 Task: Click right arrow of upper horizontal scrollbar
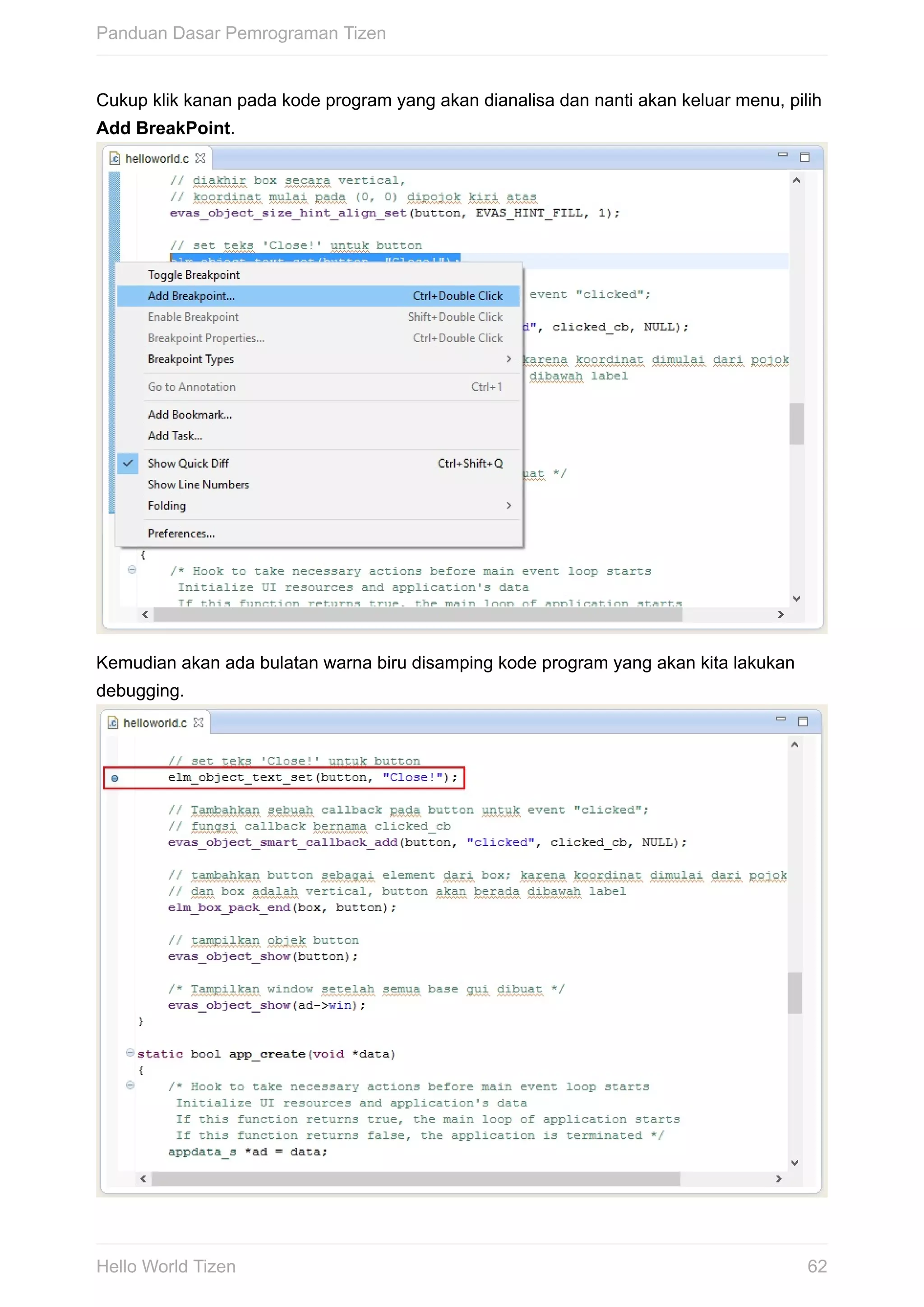pyautogui.click(x=781, y=615)
